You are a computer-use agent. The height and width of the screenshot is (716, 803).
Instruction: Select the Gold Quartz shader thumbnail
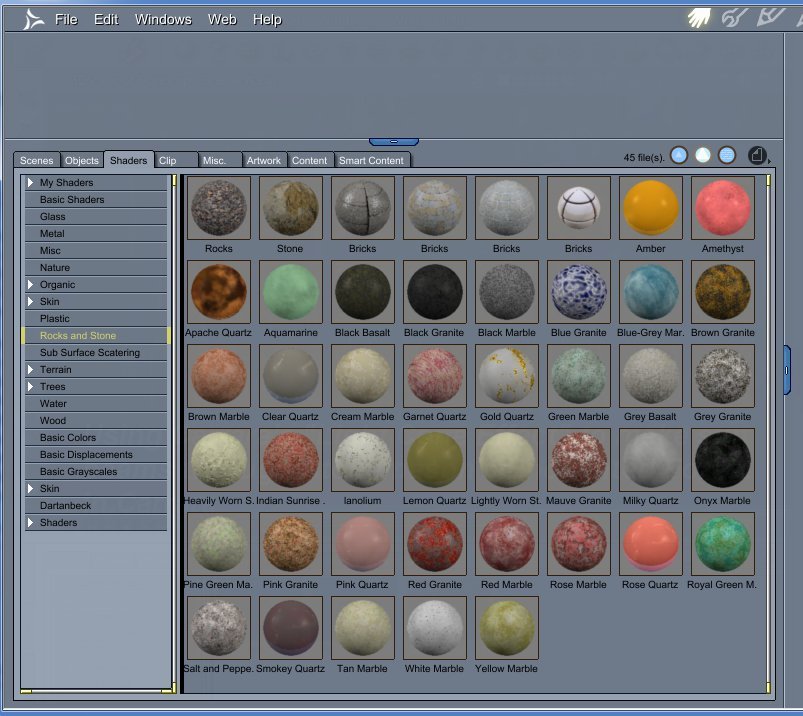click(506, 376)
